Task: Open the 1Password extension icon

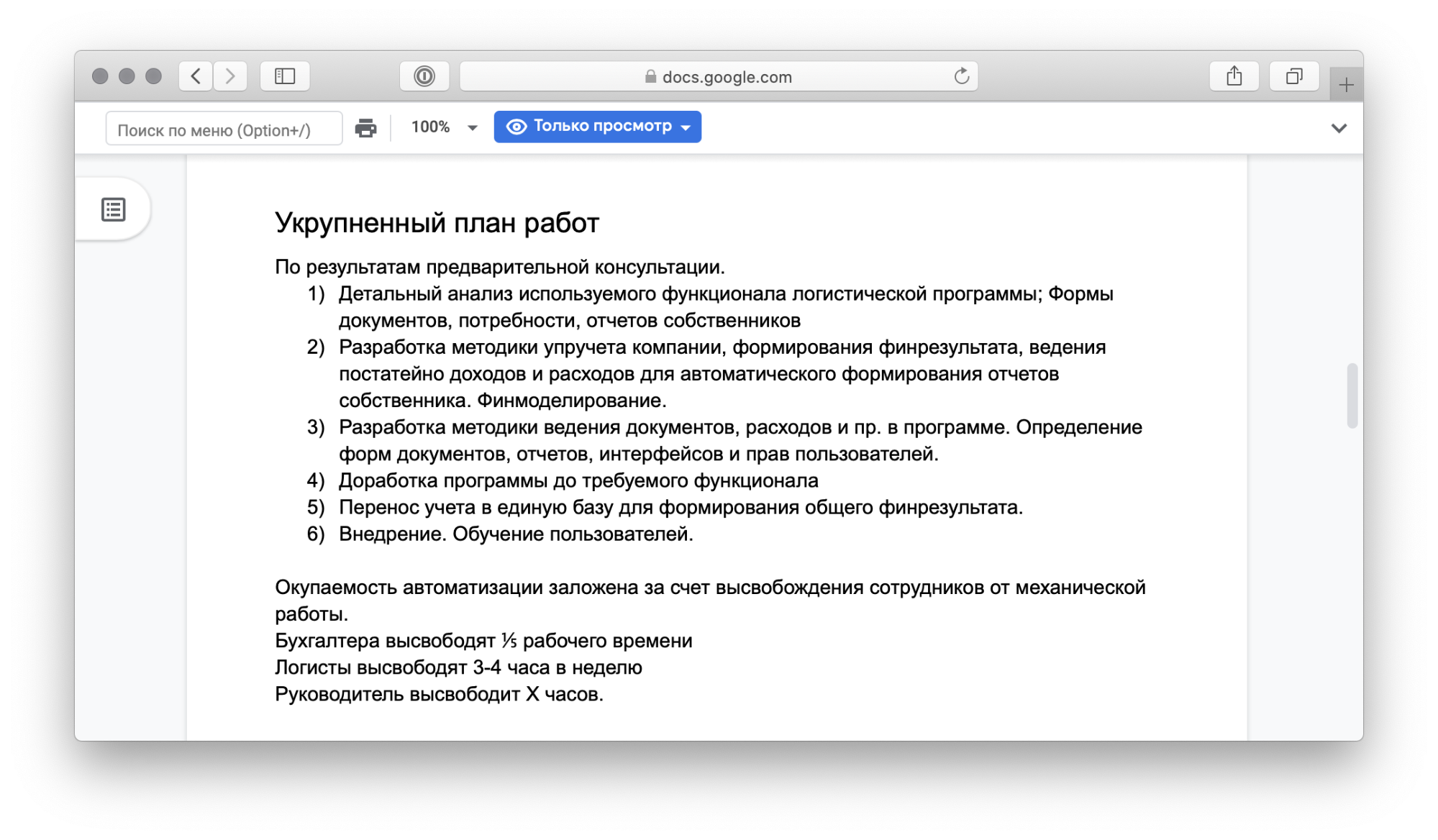Action: click(424, 76)
